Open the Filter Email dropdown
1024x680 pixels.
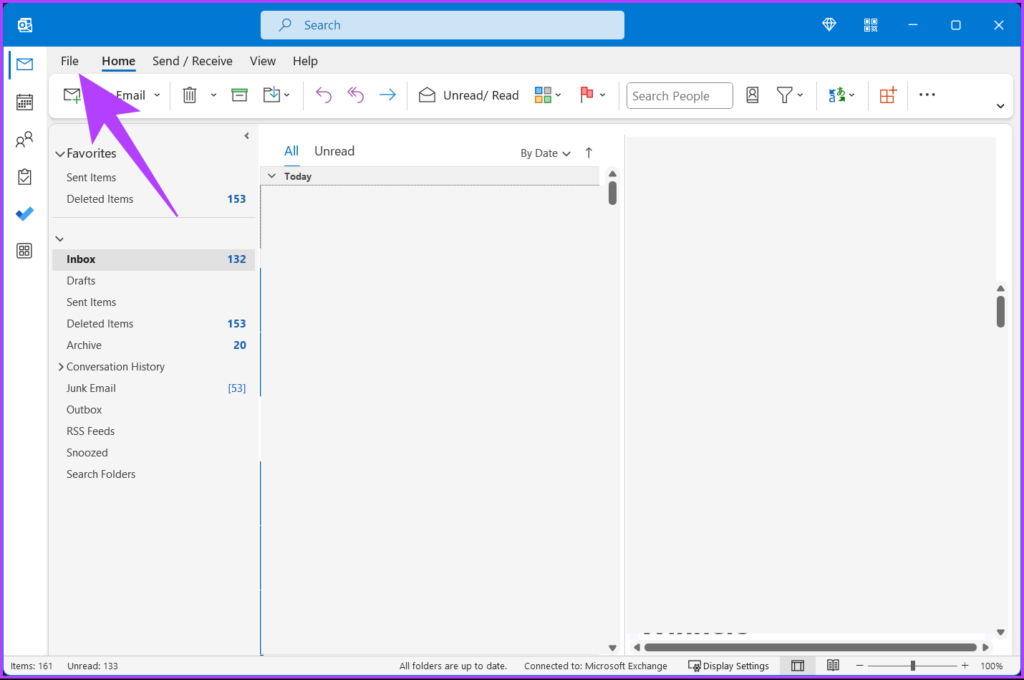tap(790, 95)
